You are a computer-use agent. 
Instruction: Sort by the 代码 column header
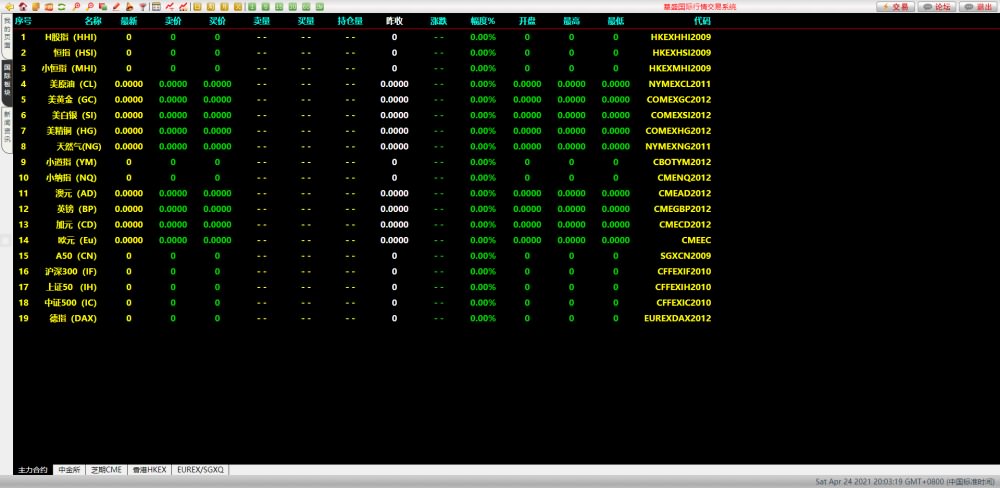coord(702,21)
